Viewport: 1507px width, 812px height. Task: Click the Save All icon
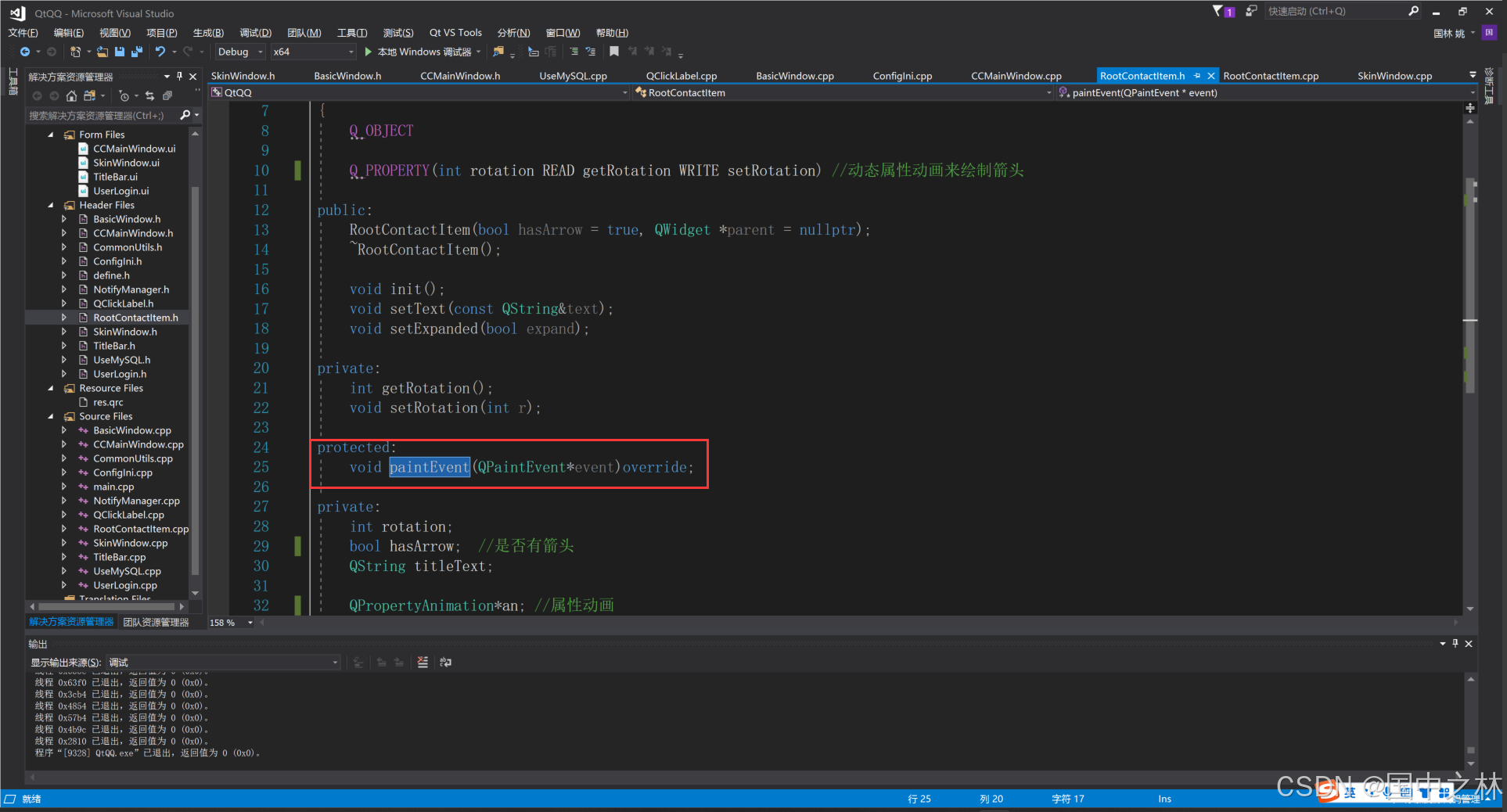tap(137, 52)
